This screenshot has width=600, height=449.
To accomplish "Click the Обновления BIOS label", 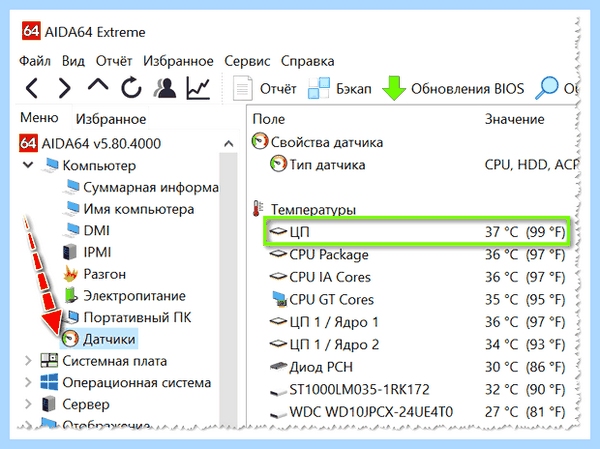I will pyautogui.click(x=468, y=89).
